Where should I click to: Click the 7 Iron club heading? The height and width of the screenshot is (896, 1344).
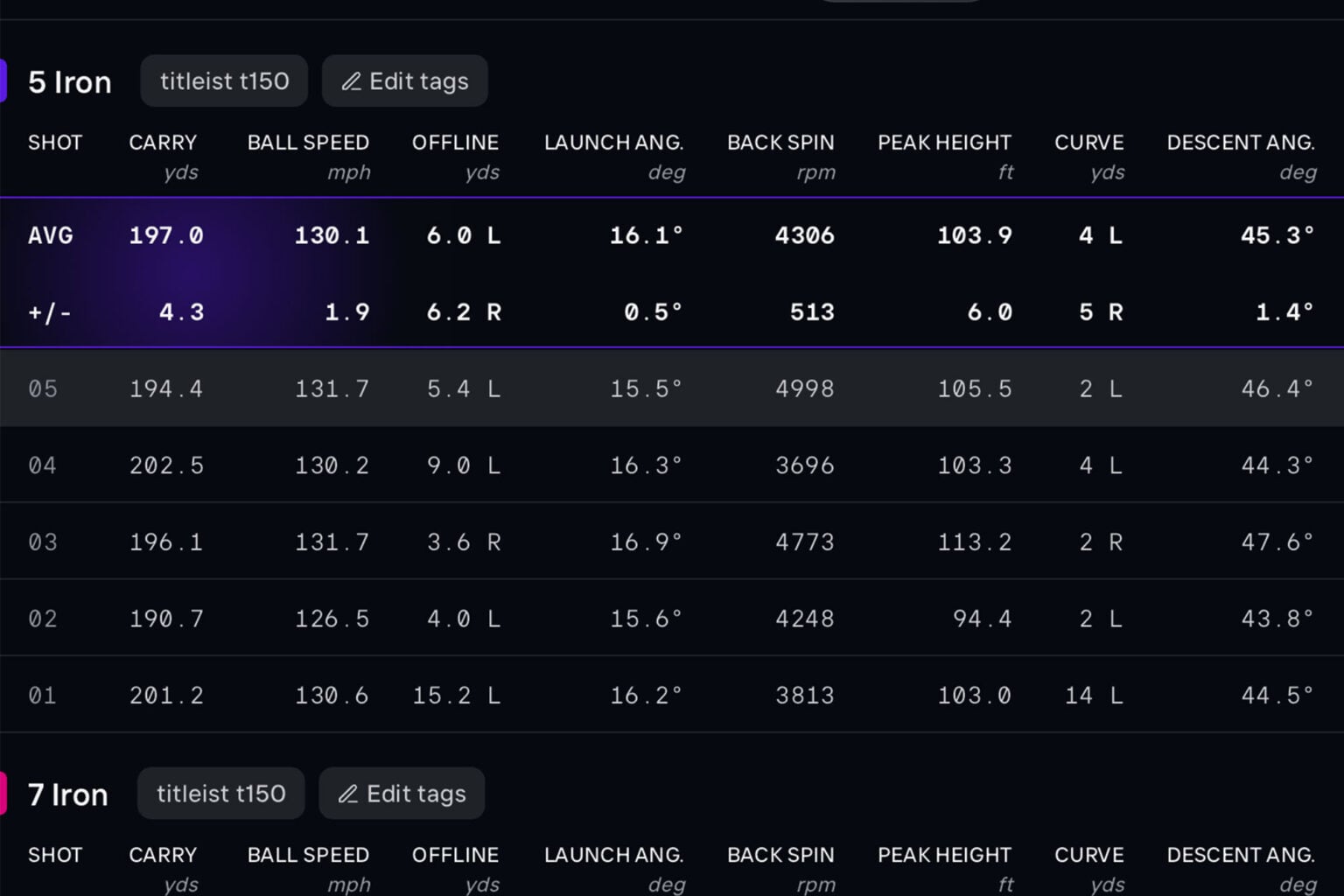coord(67,794)
